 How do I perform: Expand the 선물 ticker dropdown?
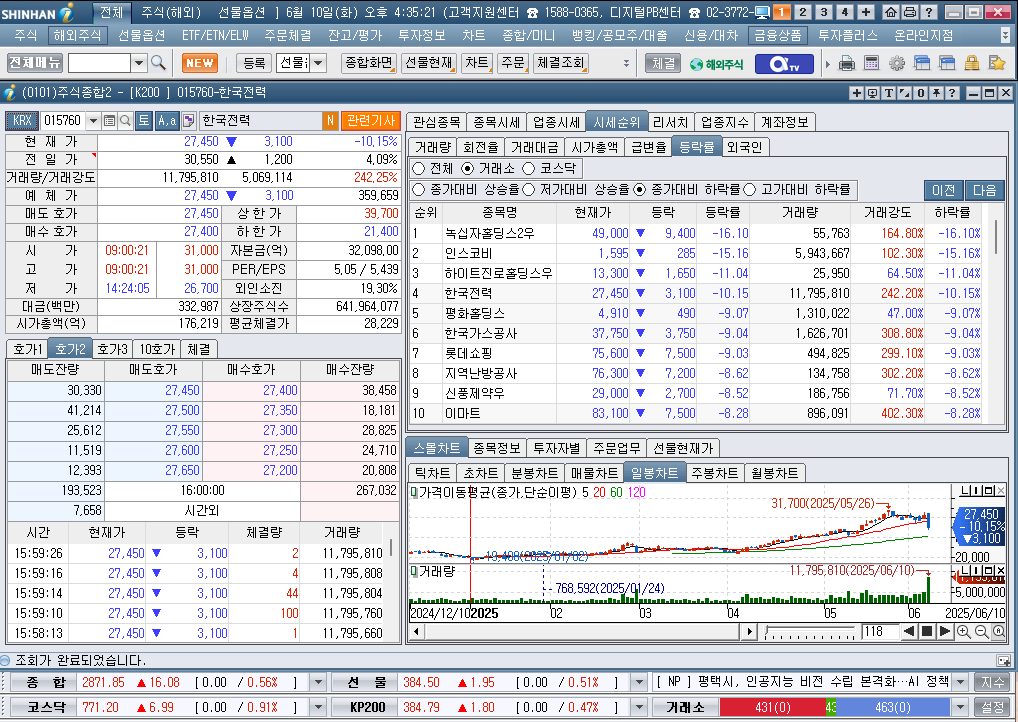[x=639, y=682]
